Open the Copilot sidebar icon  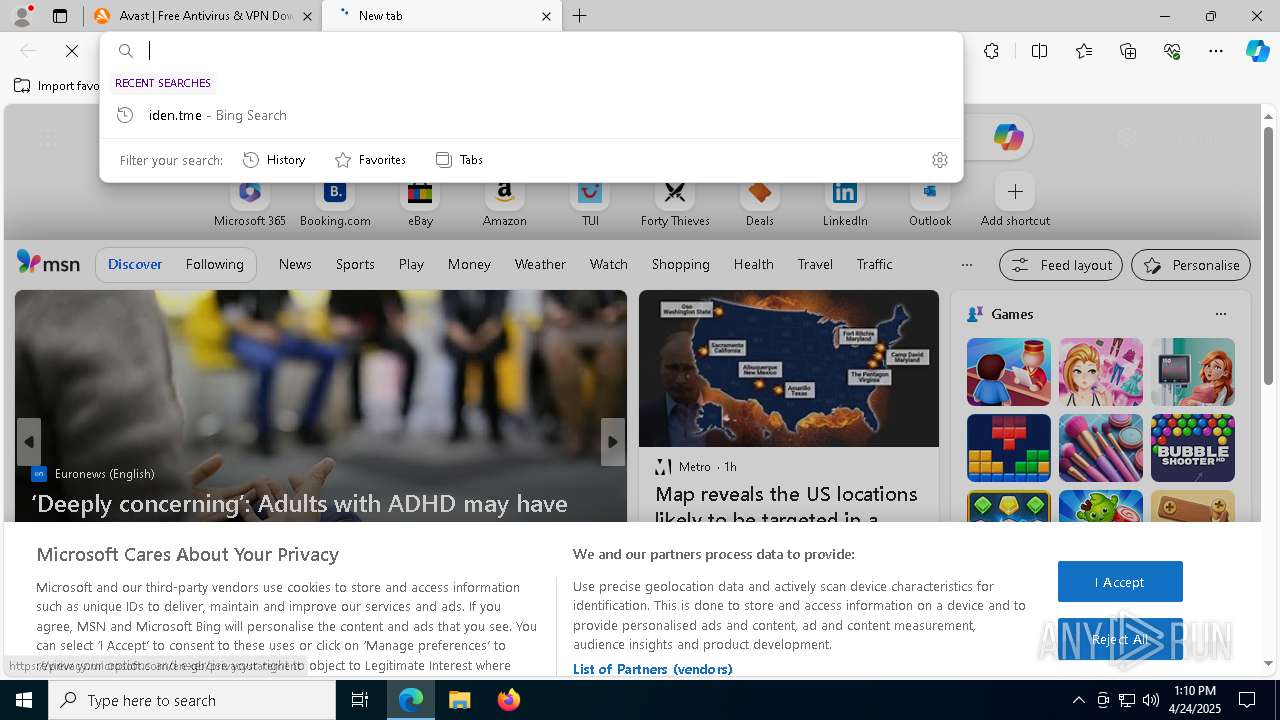pos(1257,51)
